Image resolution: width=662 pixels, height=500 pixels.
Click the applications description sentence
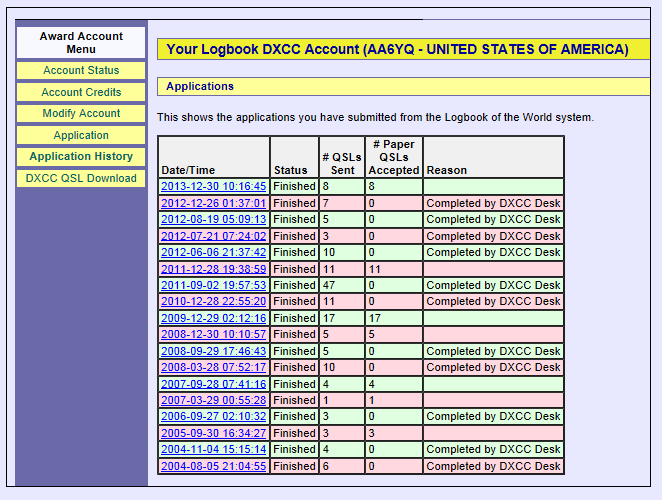coord(375,117)
